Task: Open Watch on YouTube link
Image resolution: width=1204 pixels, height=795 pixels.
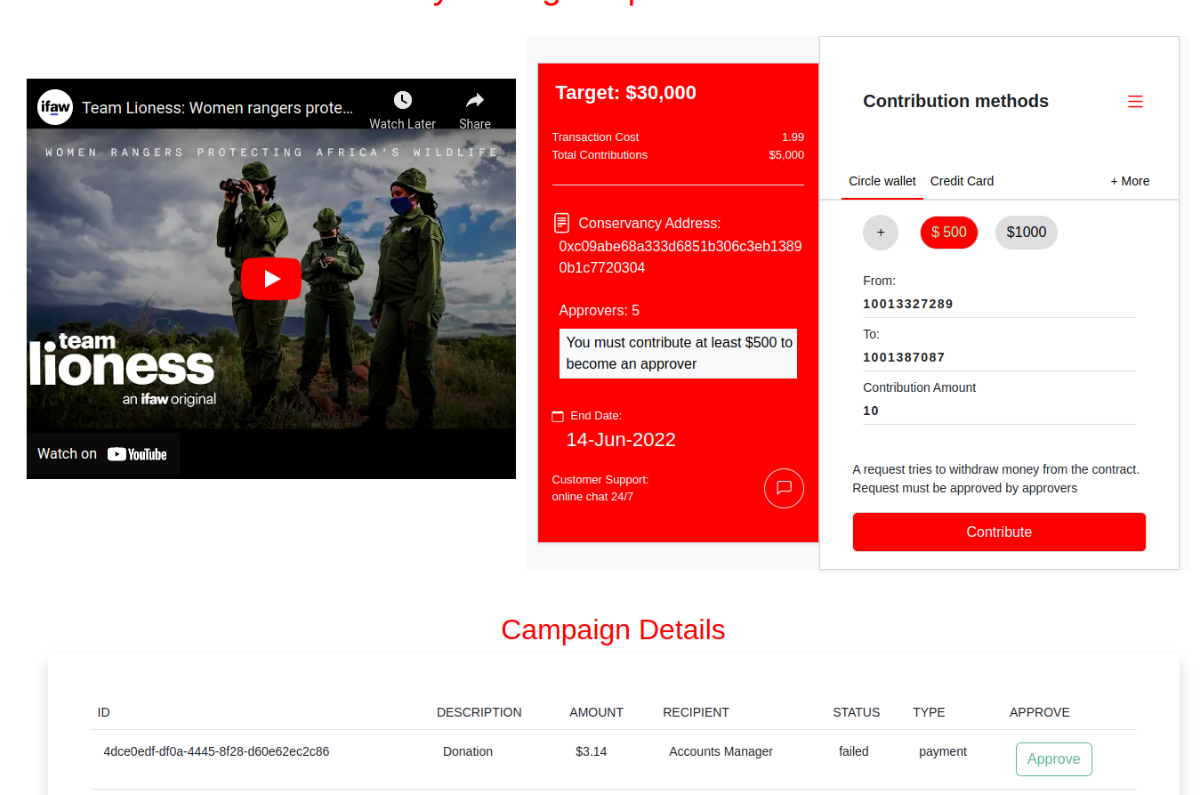Action: tap(102, 454)
